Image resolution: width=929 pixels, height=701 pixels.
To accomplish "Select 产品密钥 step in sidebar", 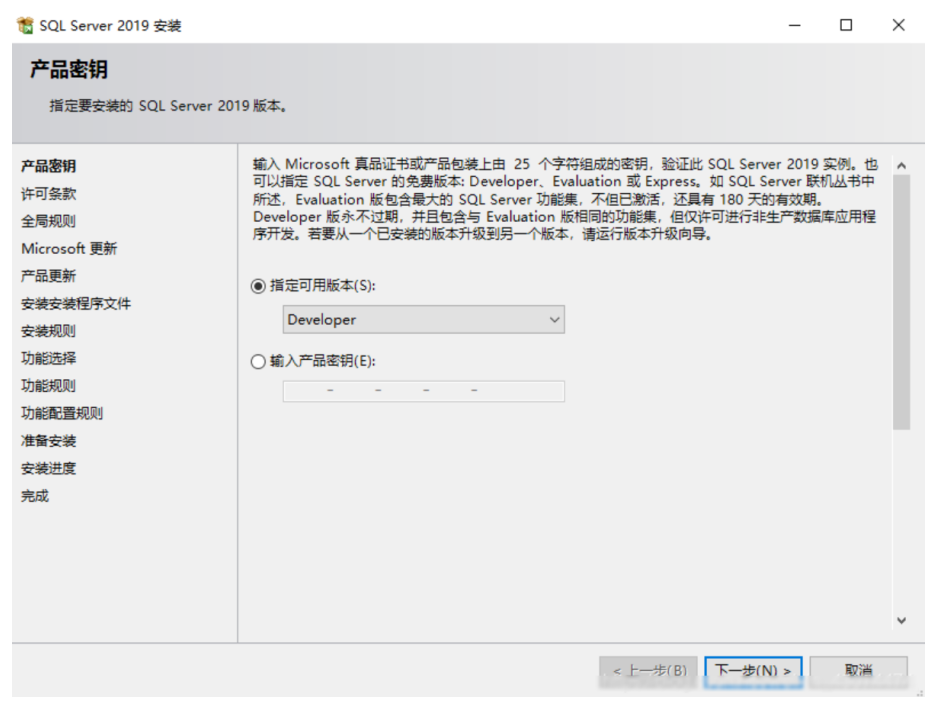I will 49,166.
